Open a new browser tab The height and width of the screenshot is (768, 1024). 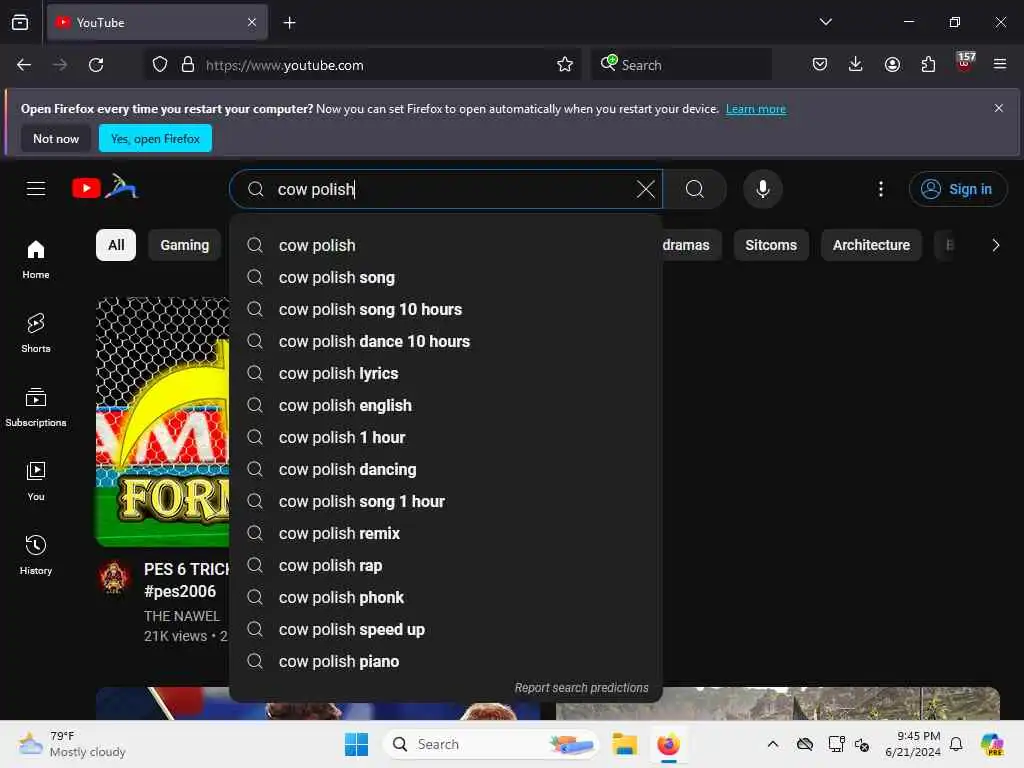click(x=289, y=23)
